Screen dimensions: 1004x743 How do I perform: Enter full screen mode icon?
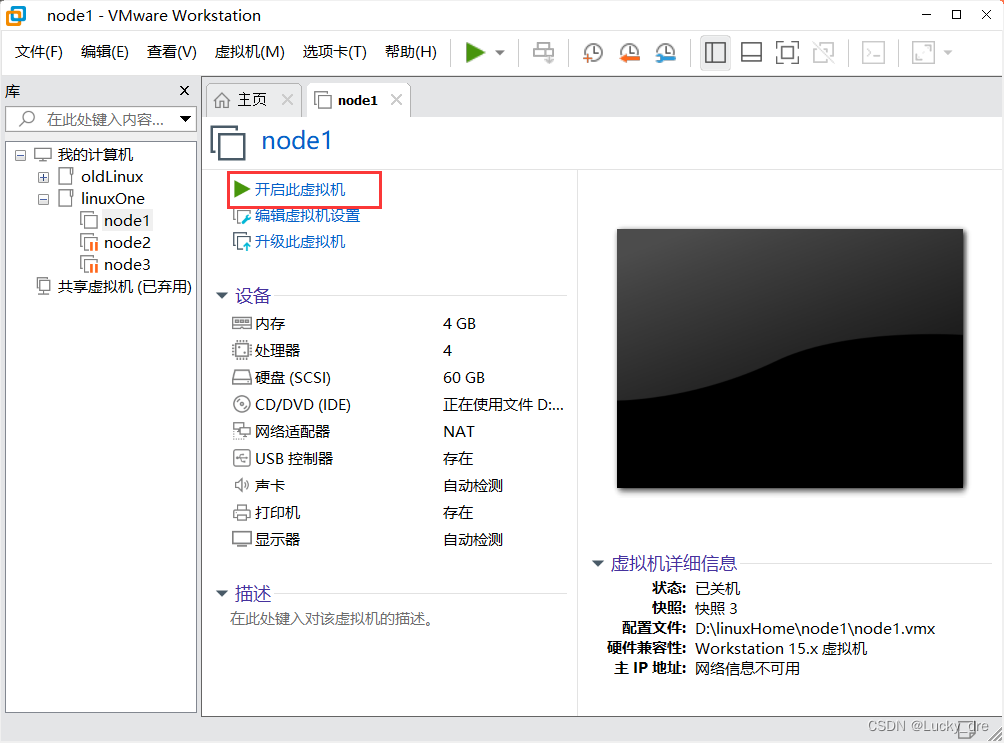(x=787, y=53)
